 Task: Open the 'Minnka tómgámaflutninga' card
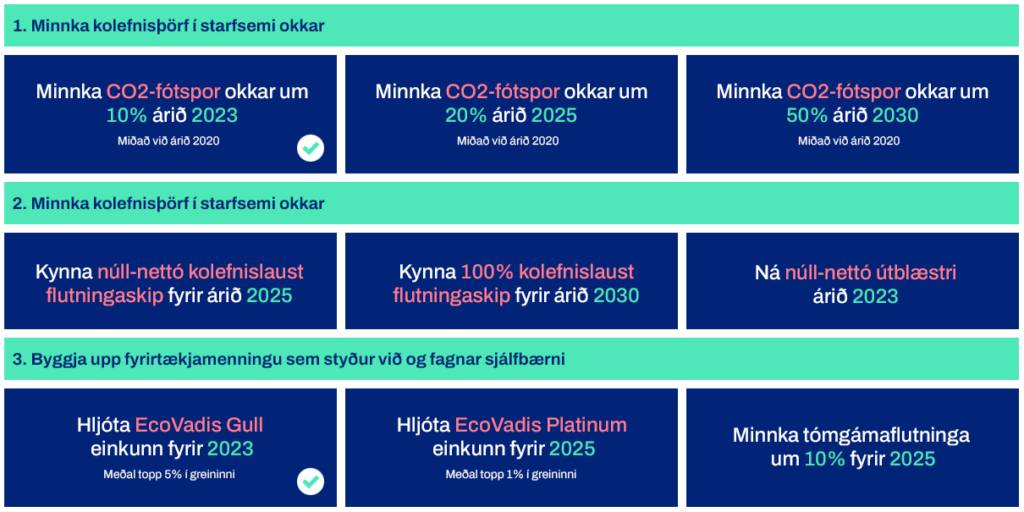pyautogui.click(x=852, y=447)
